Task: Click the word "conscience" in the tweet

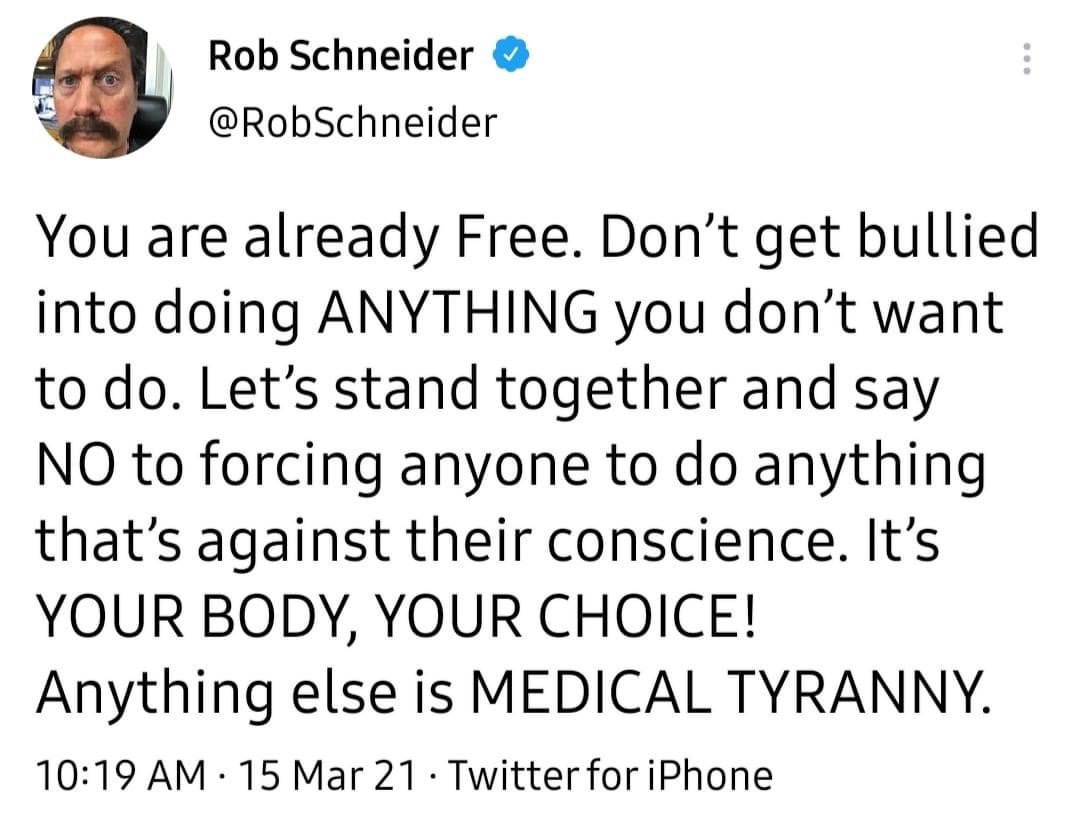Action: click(699, 542)
